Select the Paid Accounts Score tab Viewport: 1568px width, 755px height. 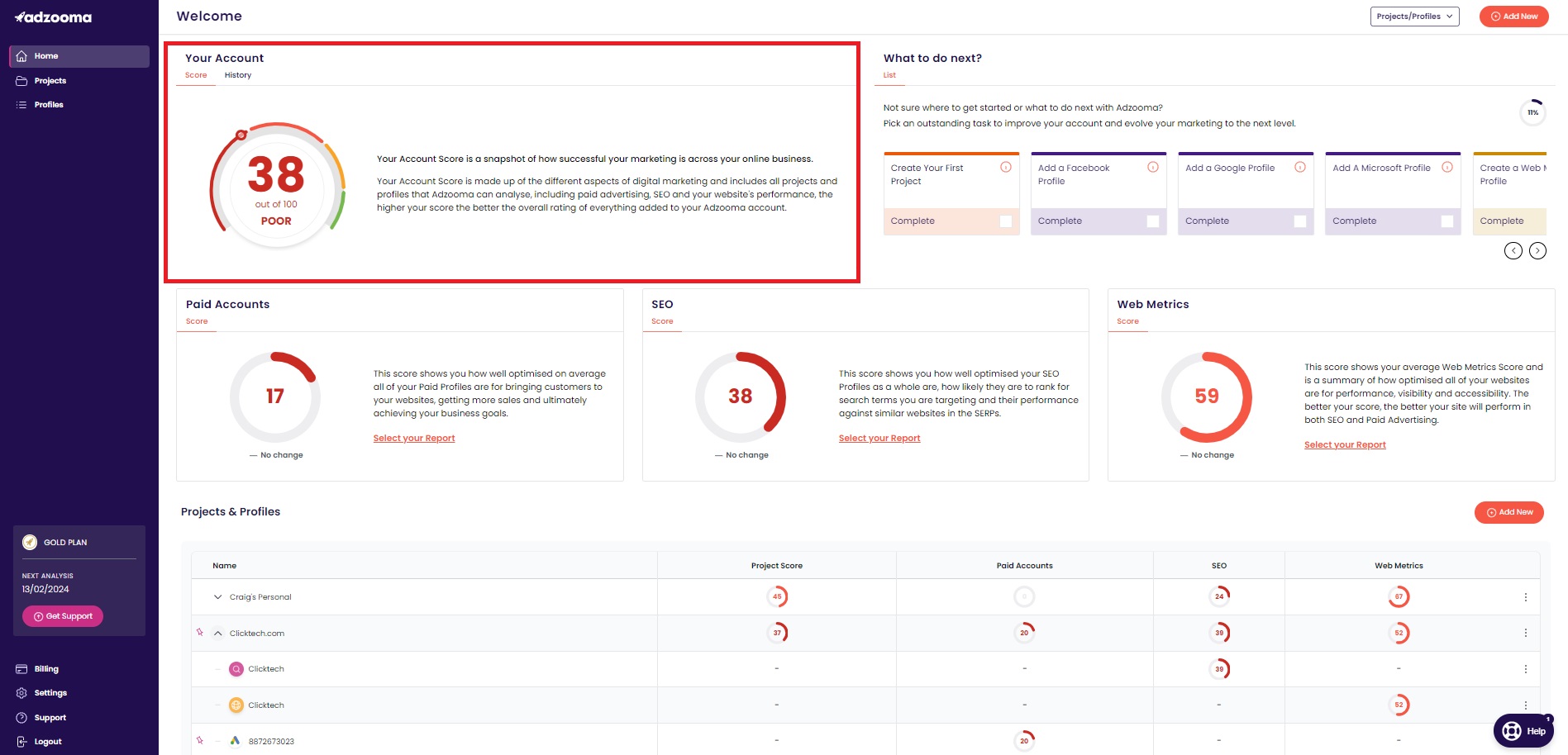(197, 321)
